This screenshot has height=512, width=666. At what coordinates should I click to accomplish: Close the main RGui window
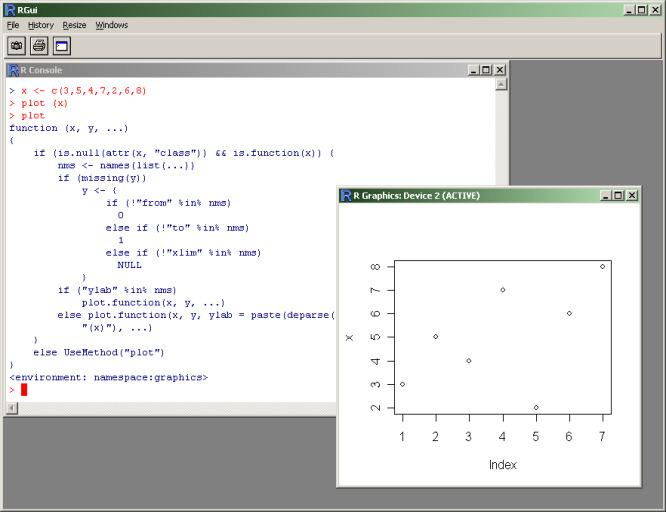point(655,10)
